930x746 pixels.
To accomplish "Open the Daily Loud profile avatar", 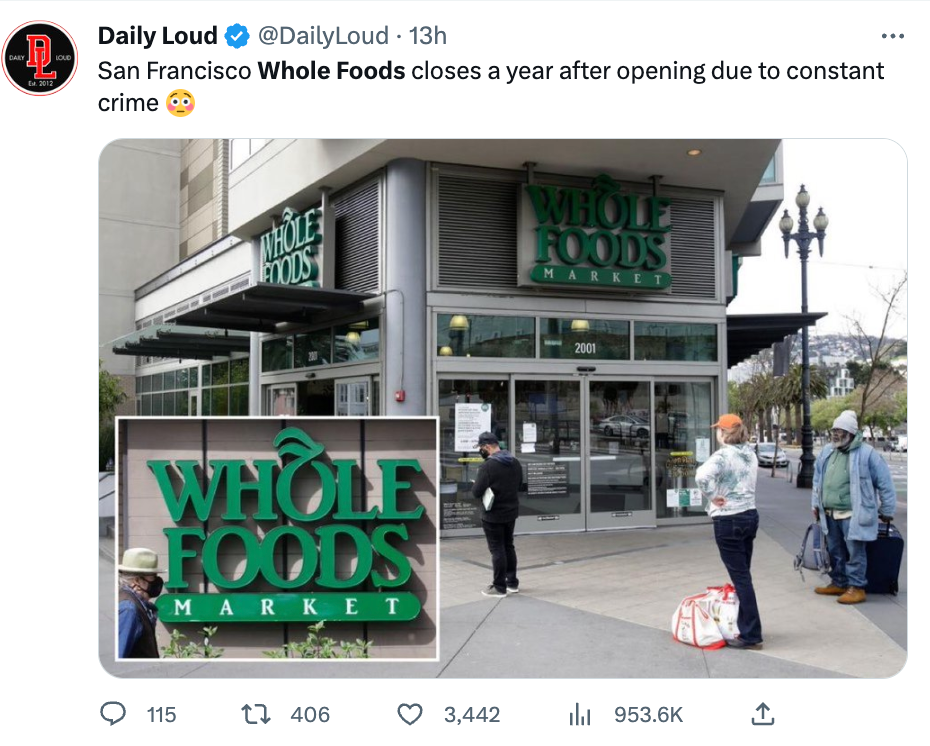I will tap(40, 58).
